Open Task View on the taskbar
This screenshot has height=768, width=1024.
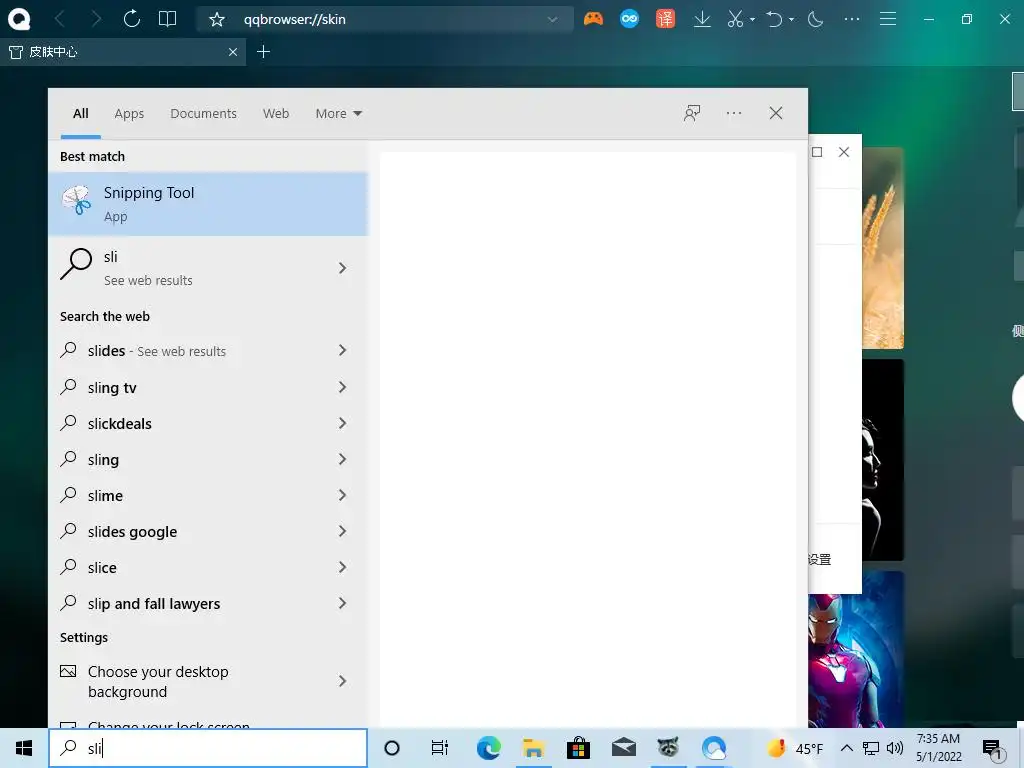click(x=440, y=748)
